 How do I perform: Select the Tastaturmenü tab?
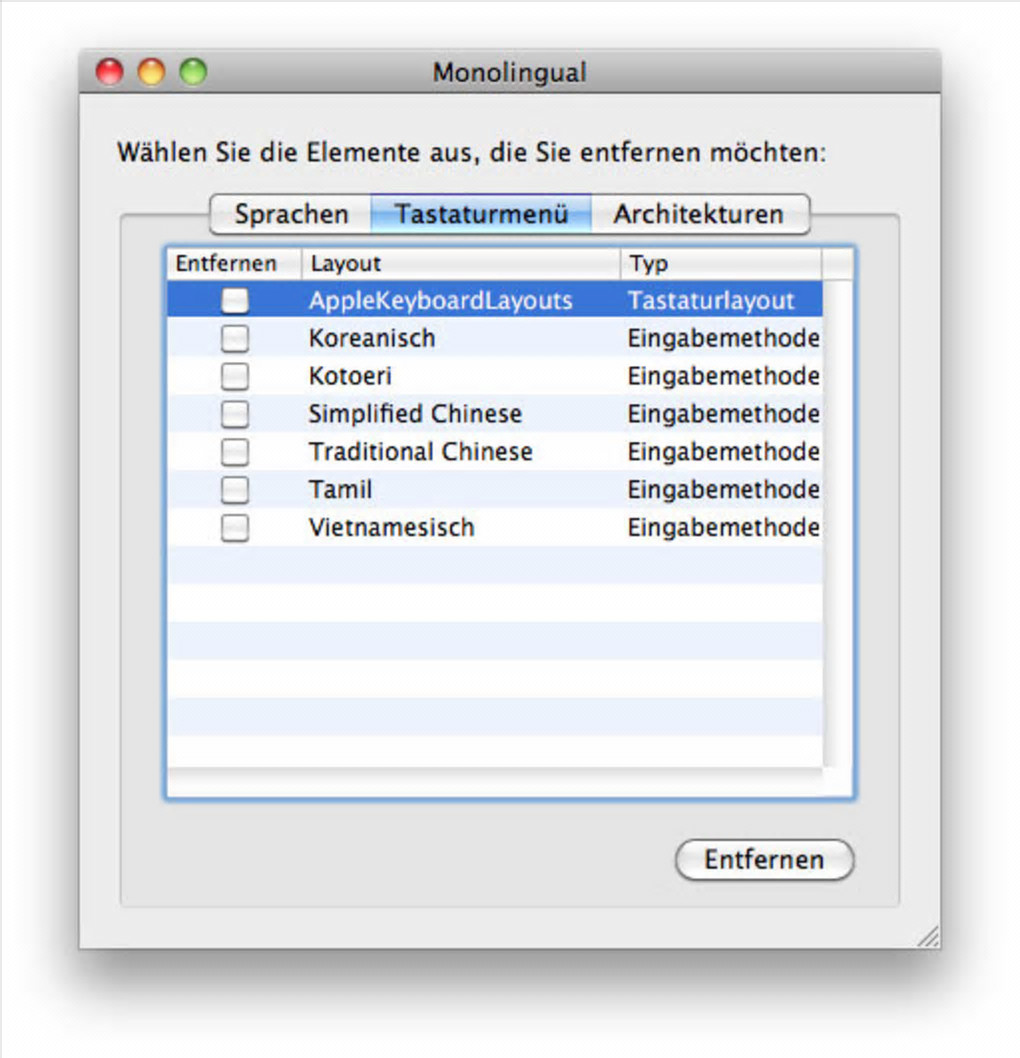pyautogui.click(x=481, y=214)
